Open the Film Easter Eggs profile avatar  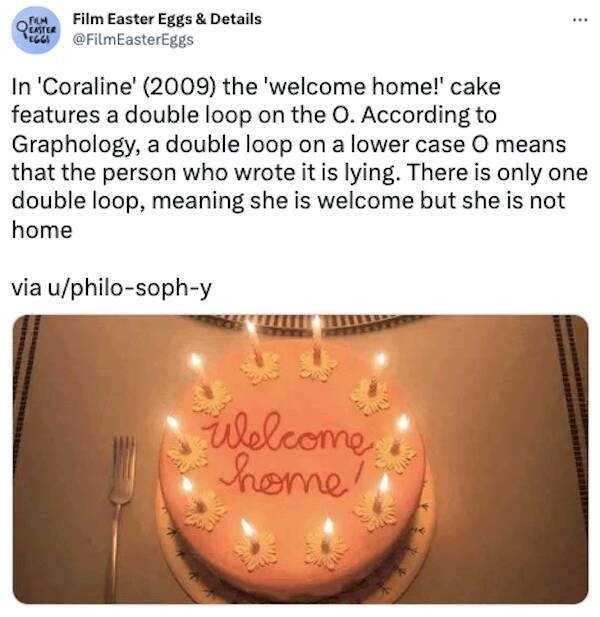pyautogui.click(x=36, y=30)
